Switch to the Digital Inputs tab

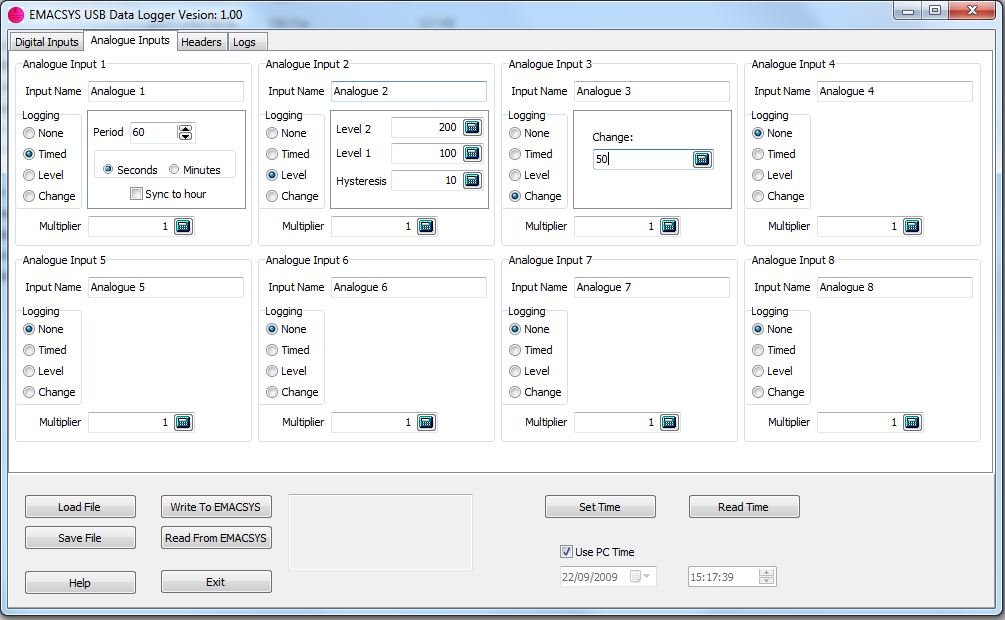pos(47,42)
